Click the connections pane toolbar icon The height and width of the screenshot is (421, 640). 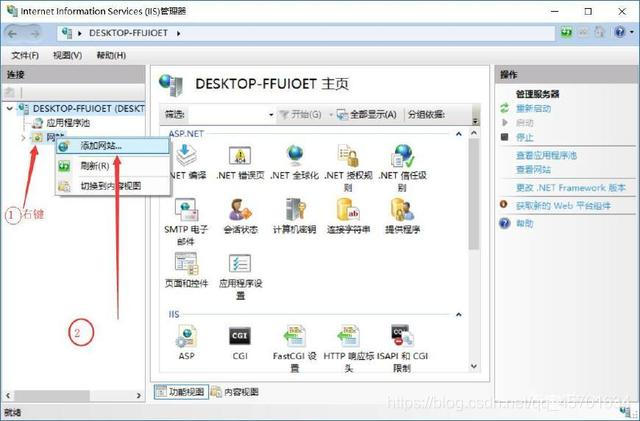[10, 92]
